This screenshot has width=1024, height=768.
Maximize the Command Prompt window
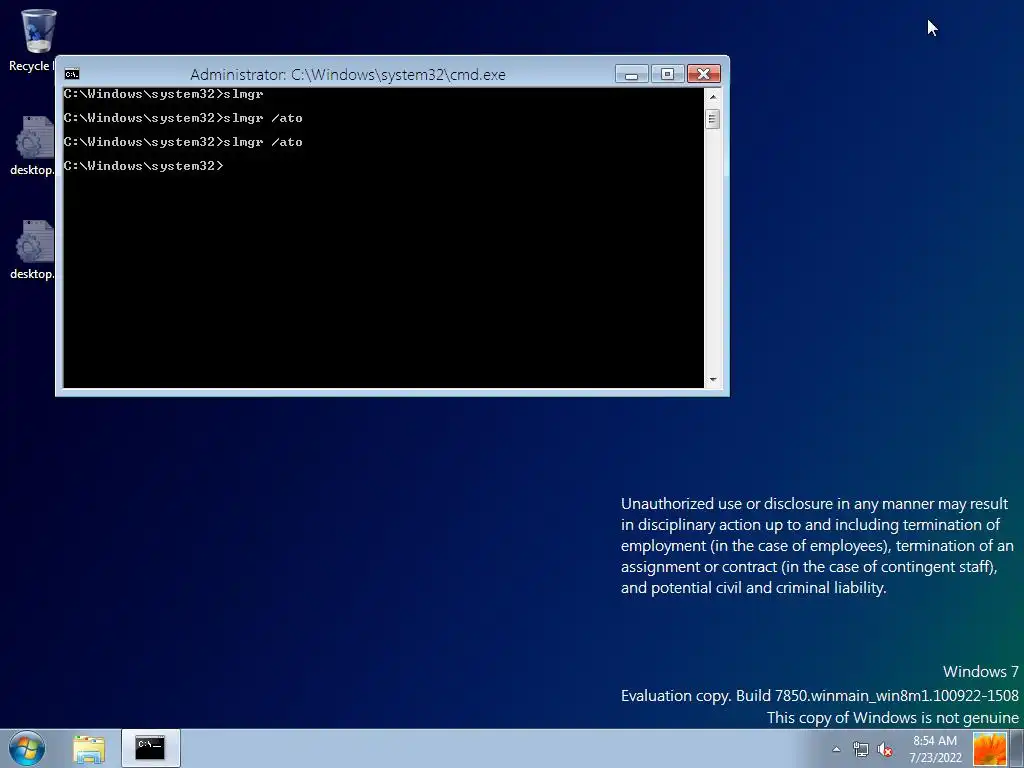click(667, 74)
